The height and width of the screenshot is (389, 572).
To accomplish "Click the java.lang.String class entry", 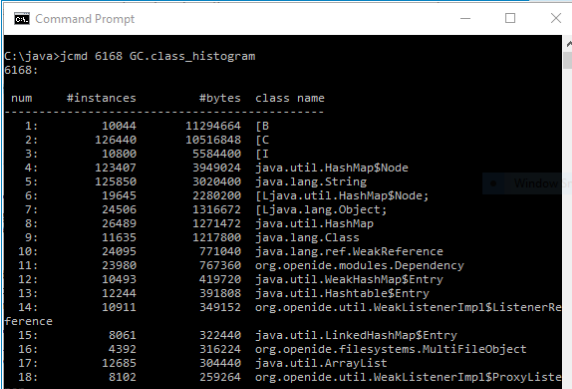I will click(x=311, y=182).
